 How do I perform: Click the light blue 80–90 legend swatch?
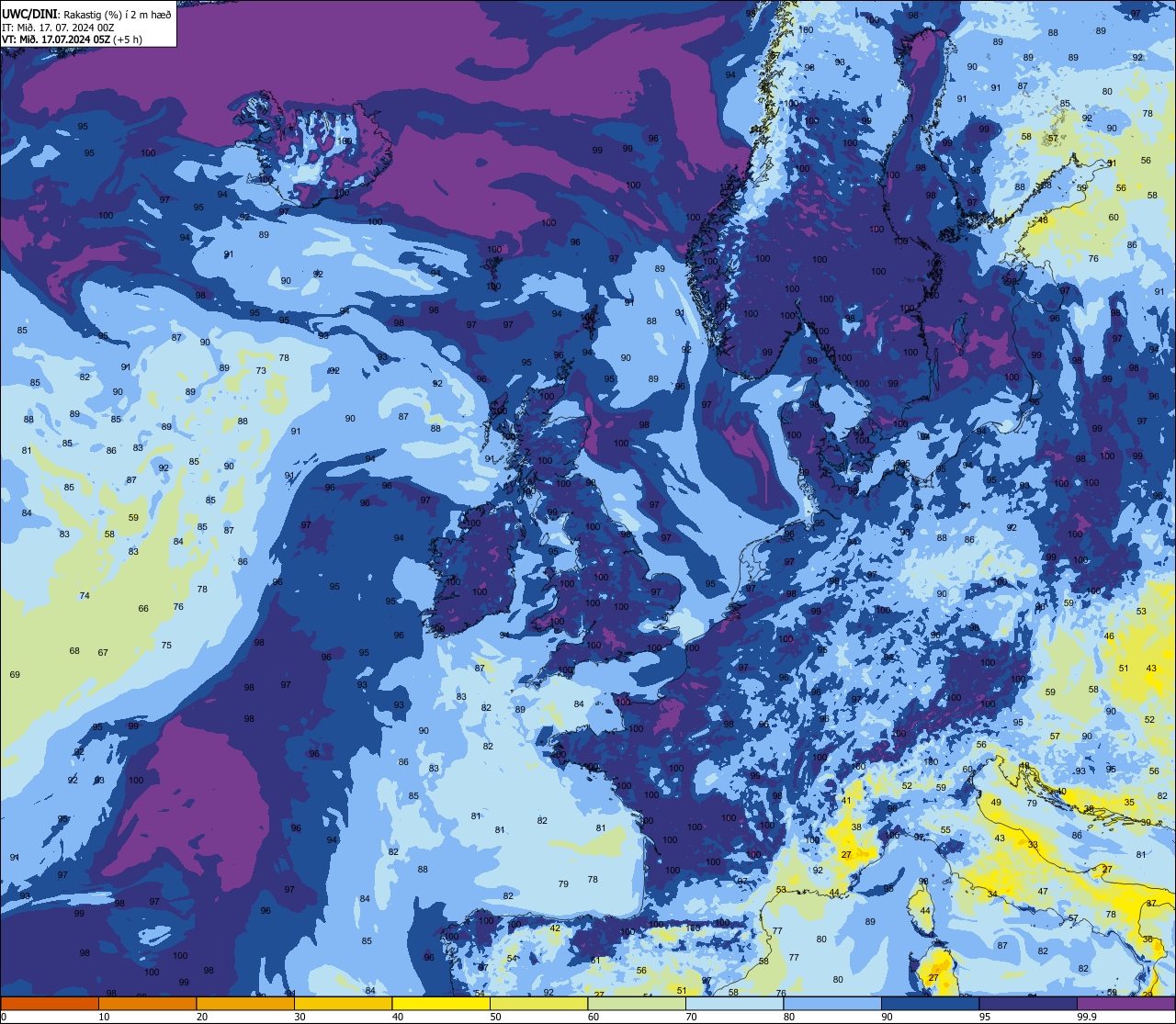pos(832,1003)
